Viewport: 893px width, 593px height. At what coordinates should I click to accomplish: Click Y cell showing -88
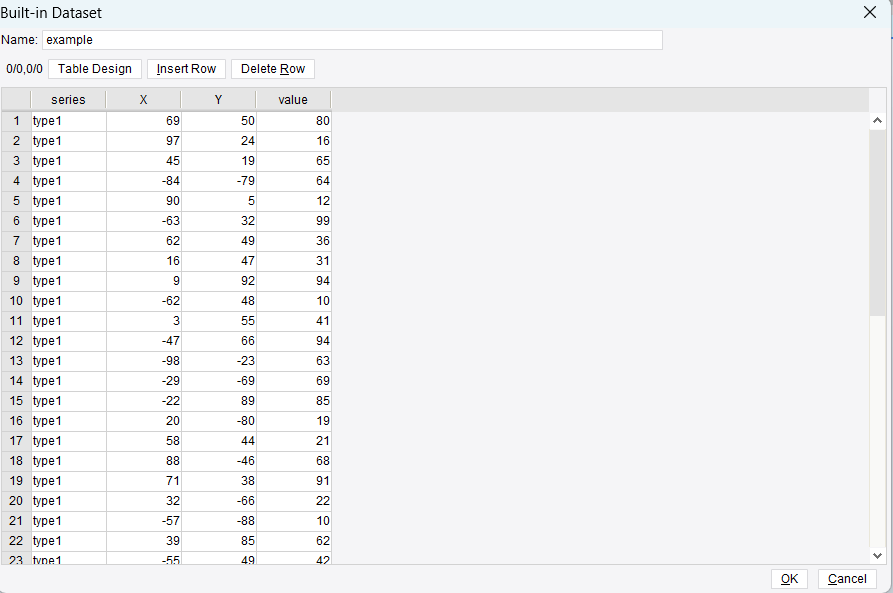[x=219, y=521]
